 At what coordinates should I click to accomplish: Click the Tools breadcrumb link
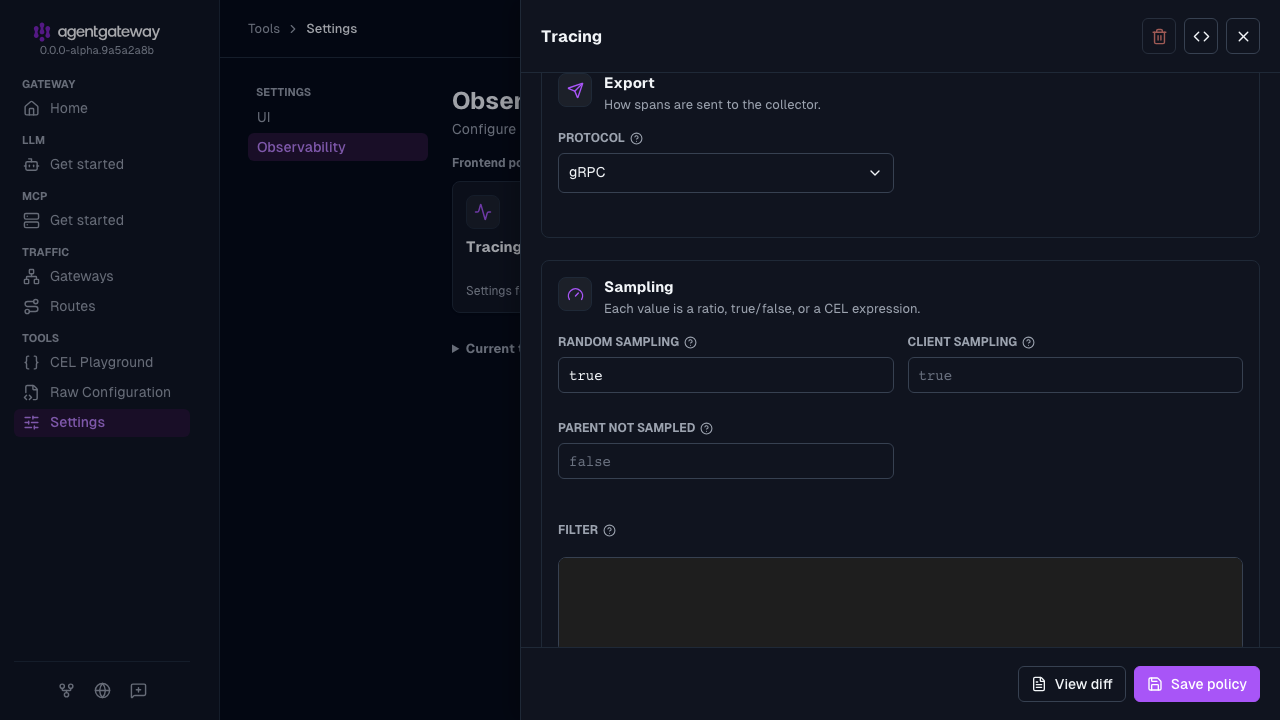coord(264,29)
